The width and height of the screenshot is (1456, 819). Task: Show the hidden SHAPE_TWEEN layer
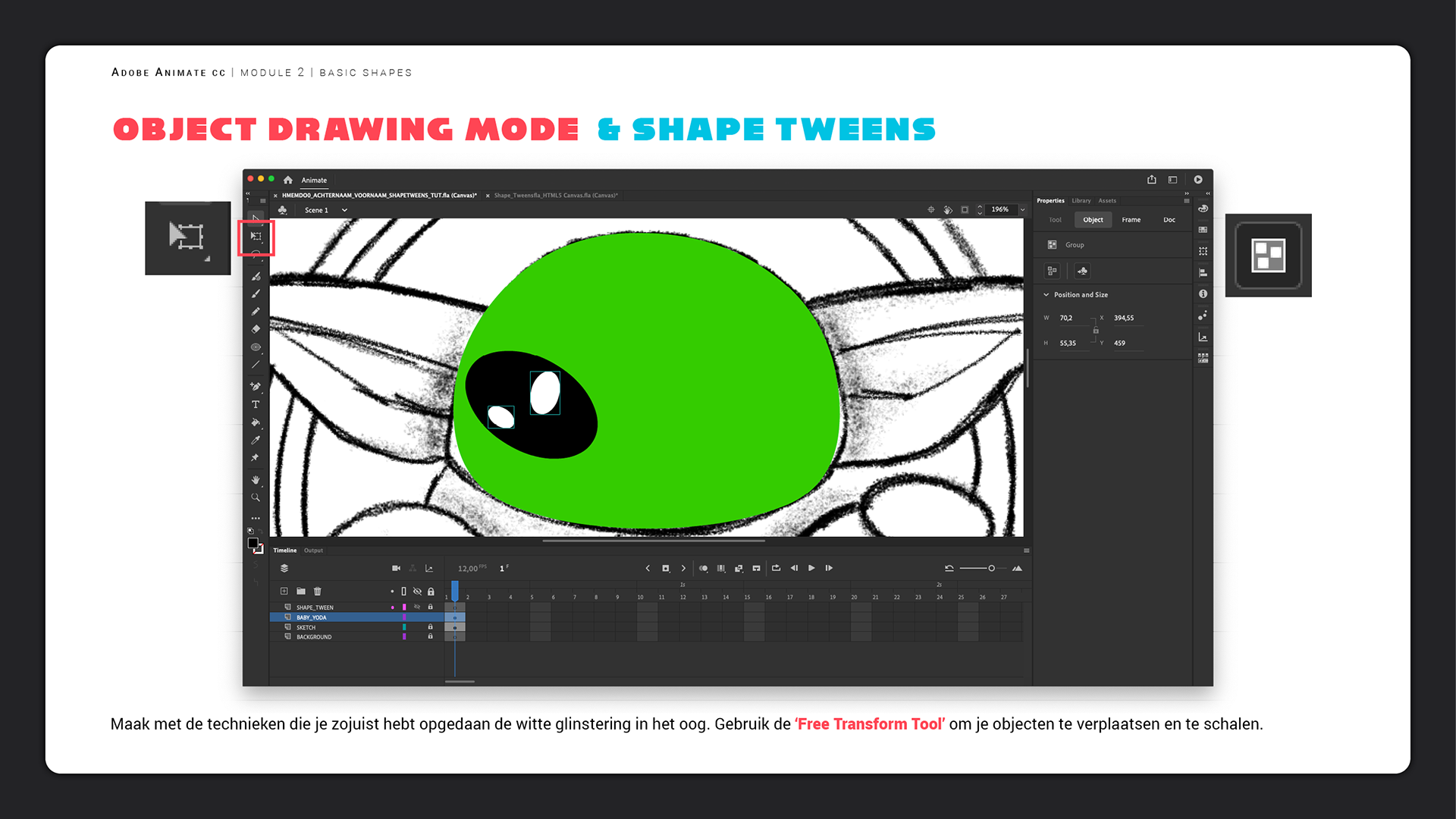(417, 607)
